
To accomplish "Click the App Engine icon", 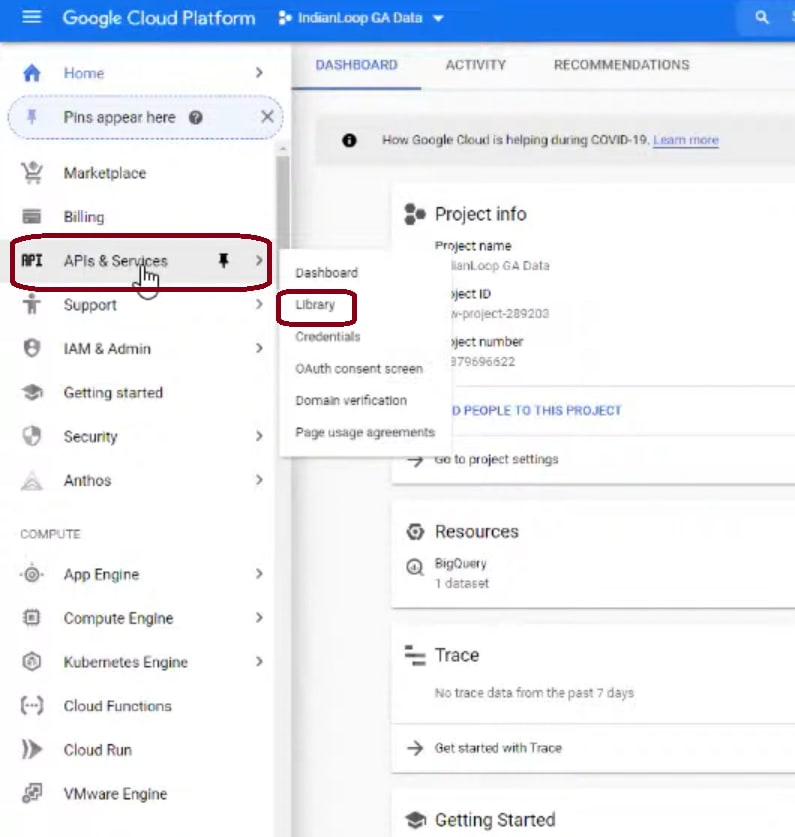I will (x=32, y=574).
